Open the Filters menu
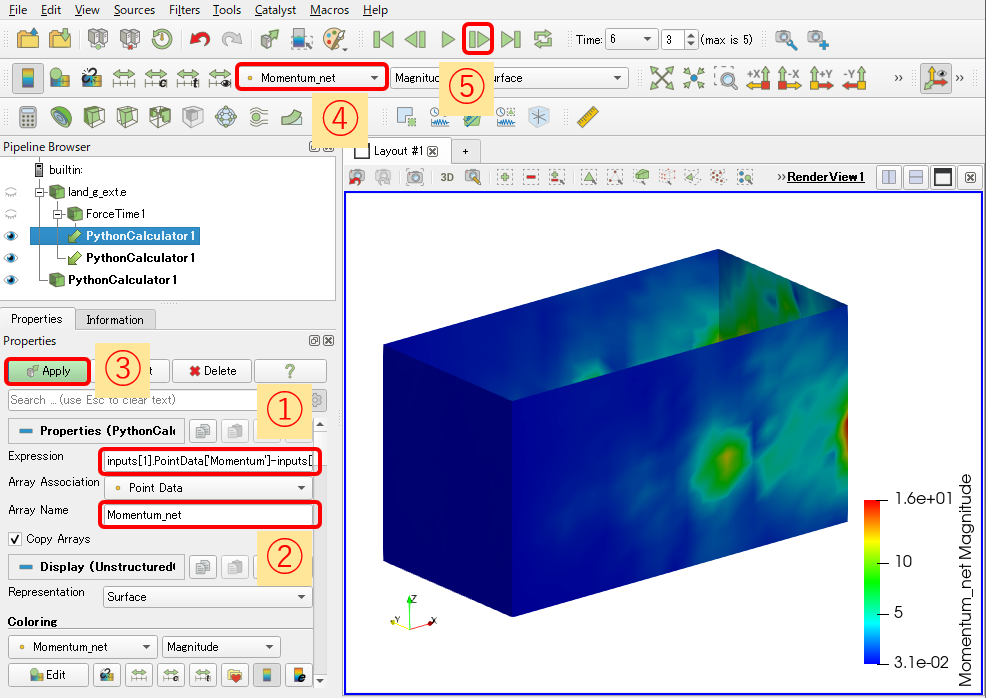The width and height of the screenshot is (986, 698). pyautogui.click(x=184, y=10)
